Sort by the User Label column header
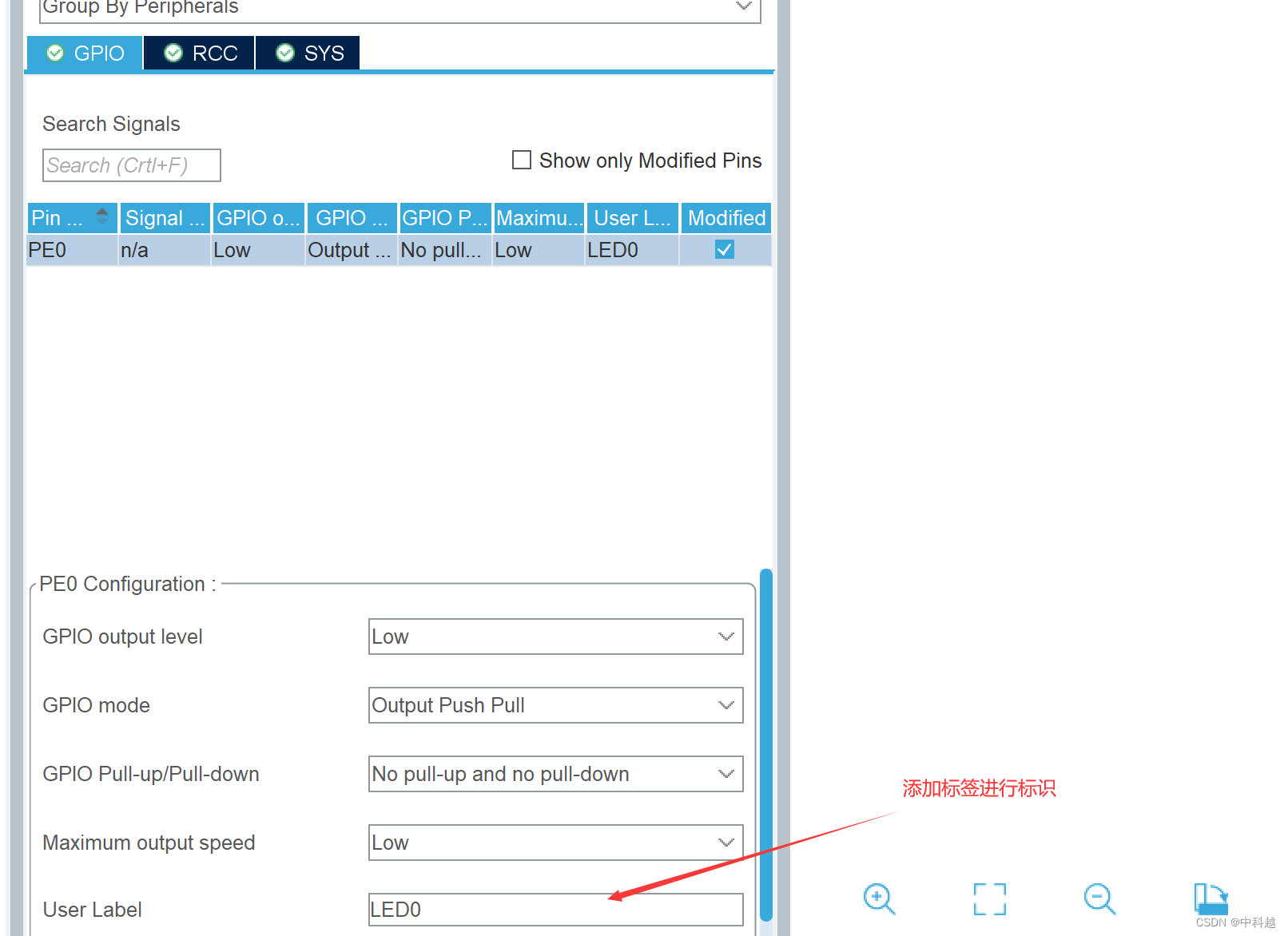Viewport: 1288px width, 936px height. (x=633, y=218)
